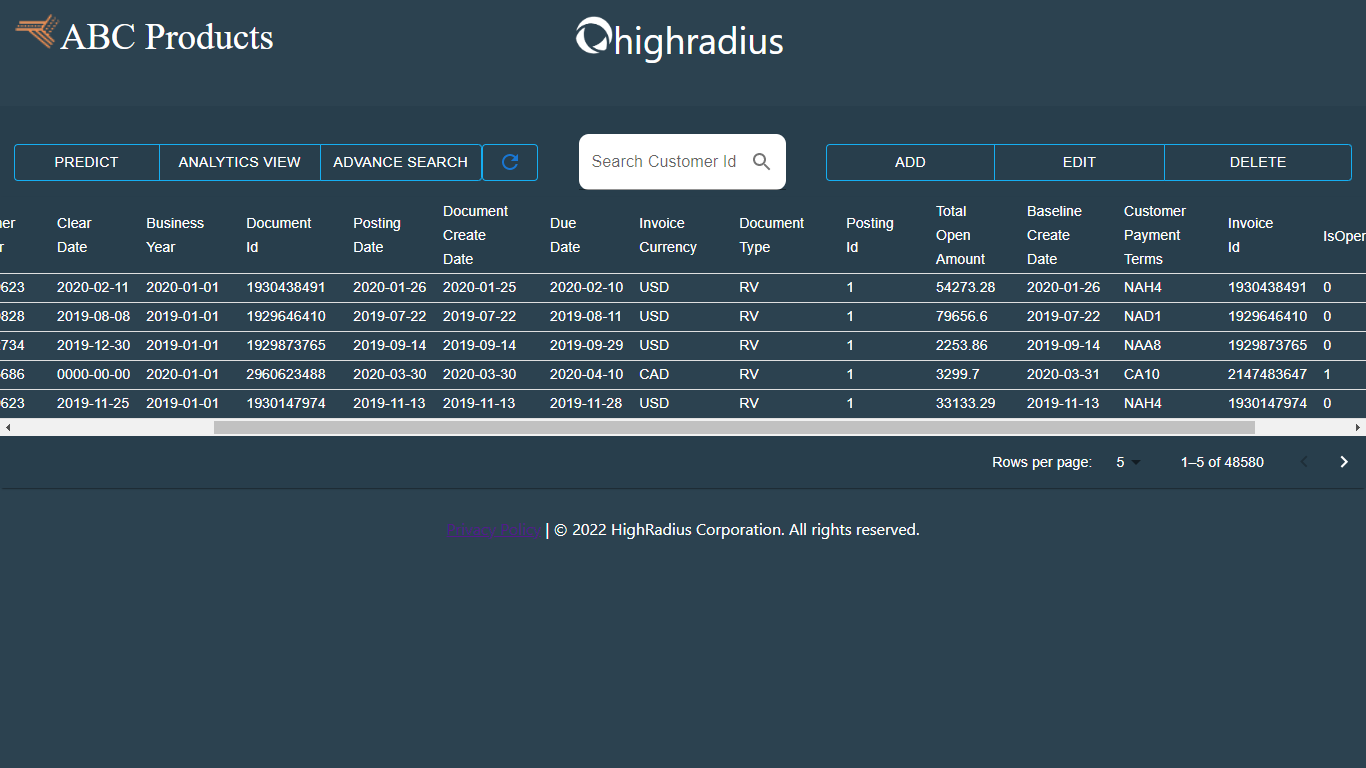Go to the next page of invoices
1366x768 pixels.
click(x=1344, y=461)
